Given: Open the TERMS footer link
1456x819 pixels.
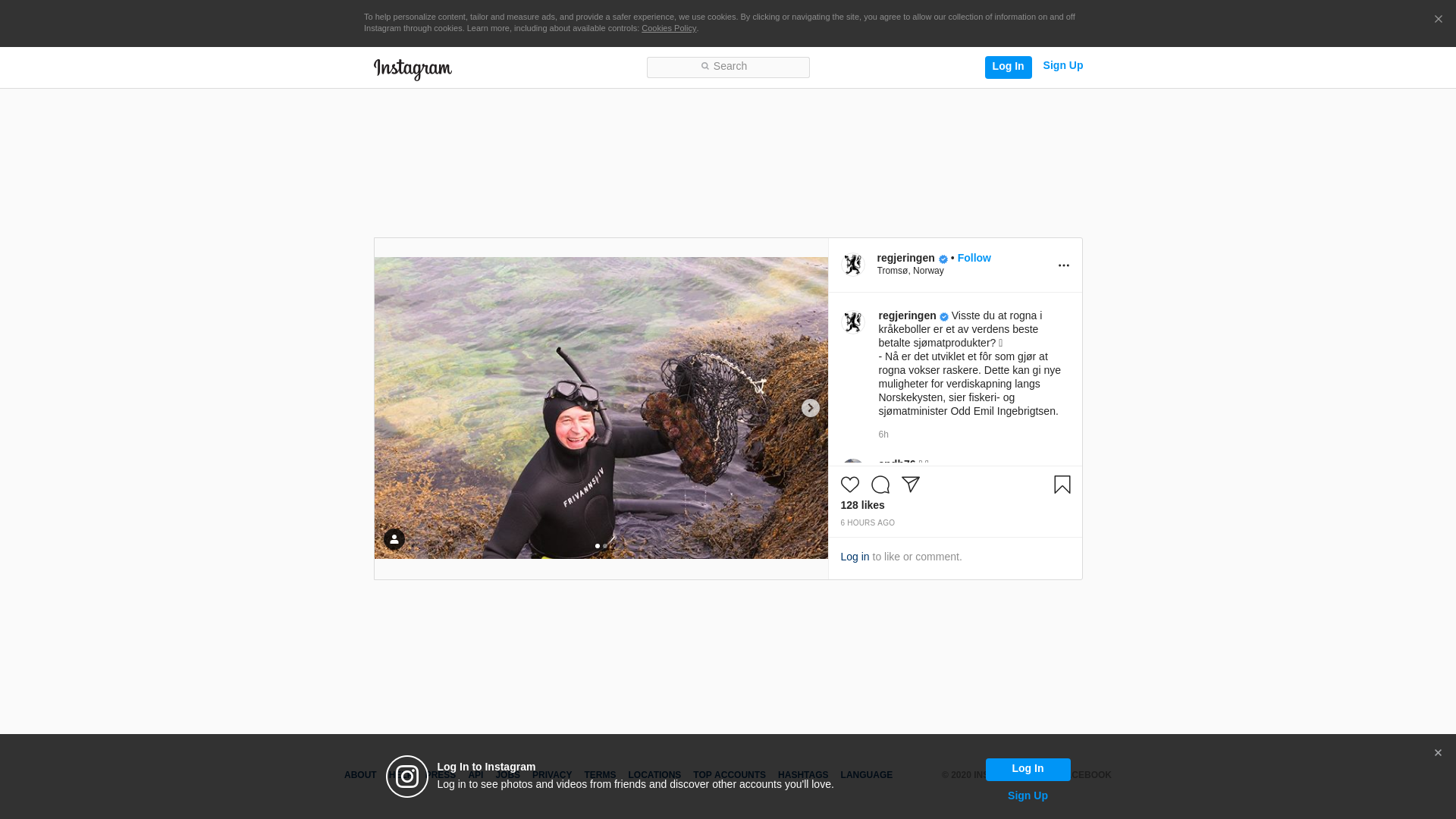Looking at the screenshot, I should tap(600, 775).
